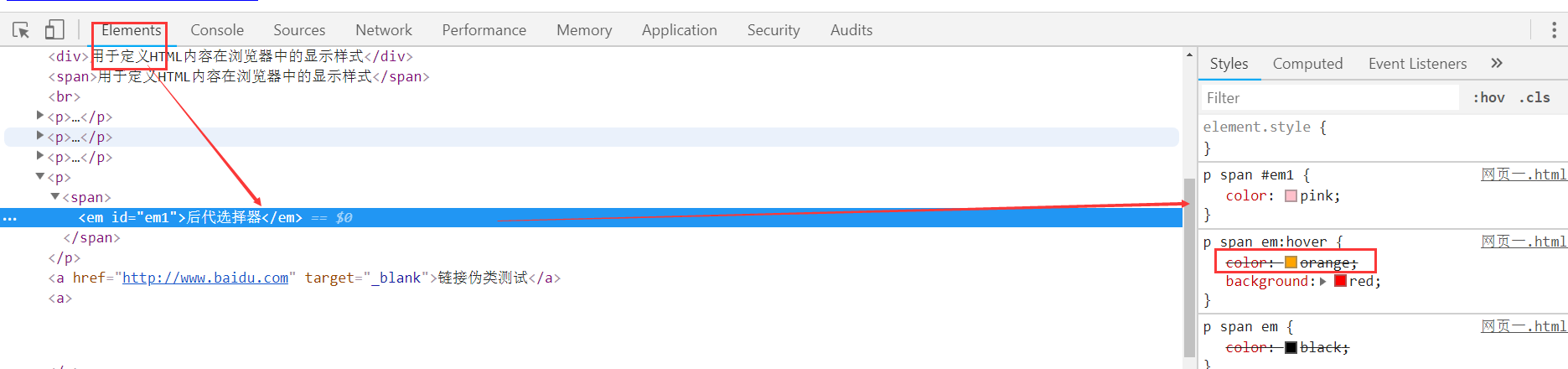The height and width of the screenshot is (369, 1568).
Task: Click the ellipsis beside selected em row
Action: 10,218
